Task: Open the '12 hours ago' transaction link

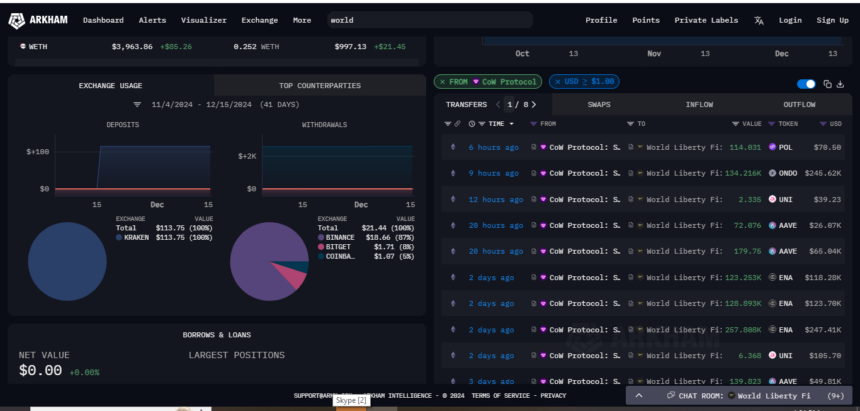Action: point(496,199)
